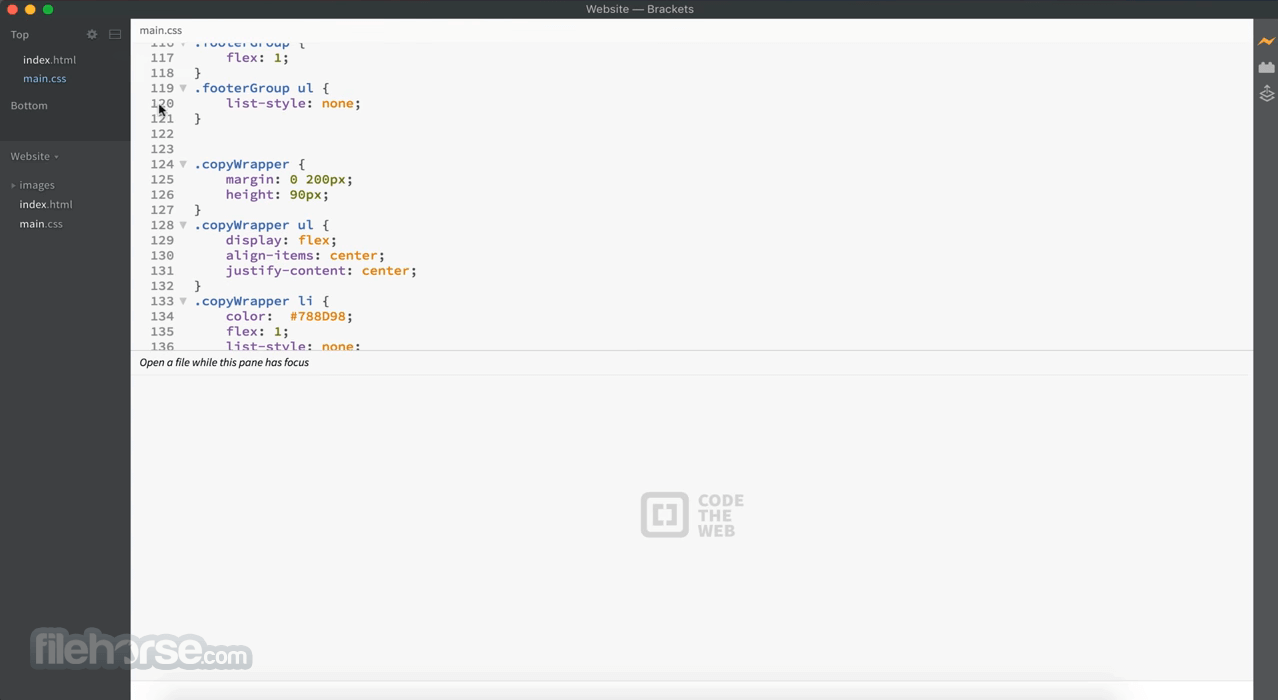The image size is (1278, 700).
Task: Open the Website project dropdown
Action: click(35, 156)
